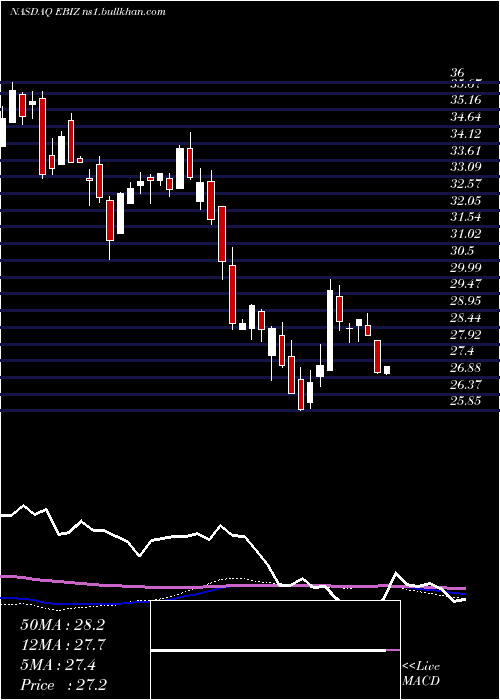Click the 33.61 price axis label
The width and height of the screenshot is (500, 700).
click(466, 150)
